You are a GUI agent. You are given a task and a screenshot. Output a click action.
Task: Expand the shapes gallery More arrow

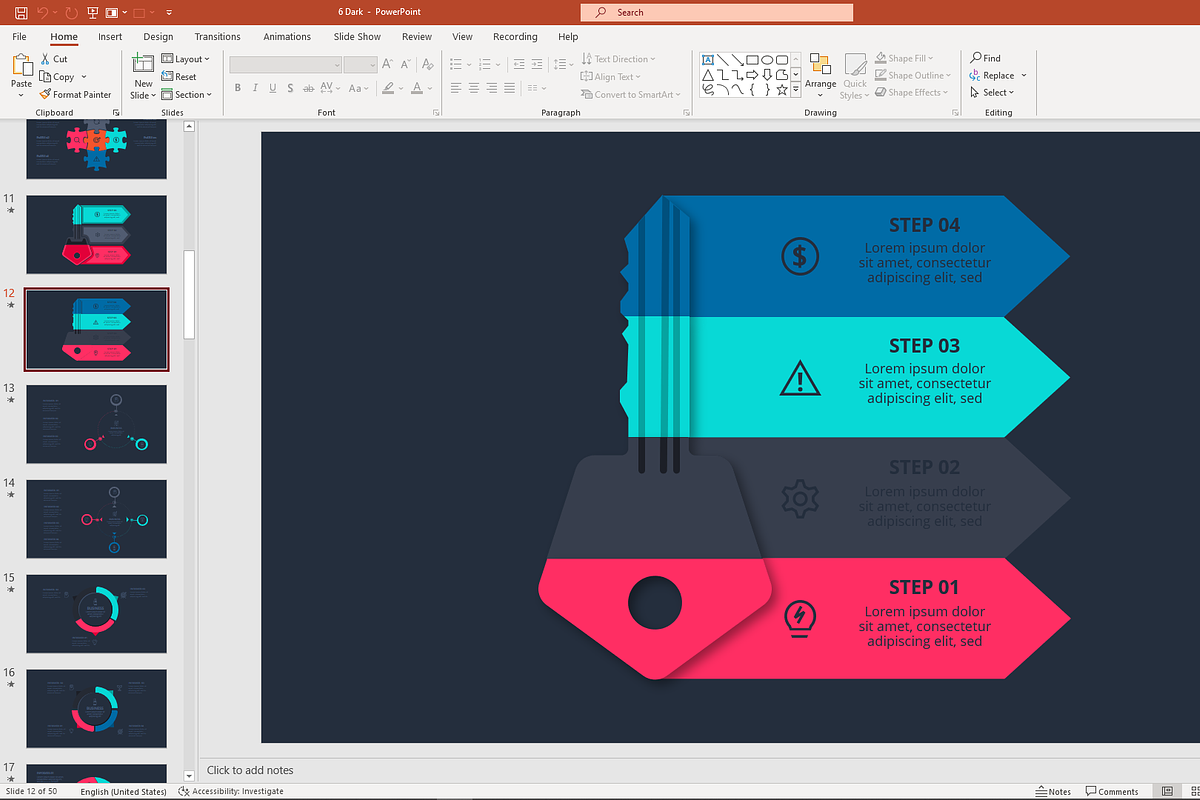tap(795, 89)
